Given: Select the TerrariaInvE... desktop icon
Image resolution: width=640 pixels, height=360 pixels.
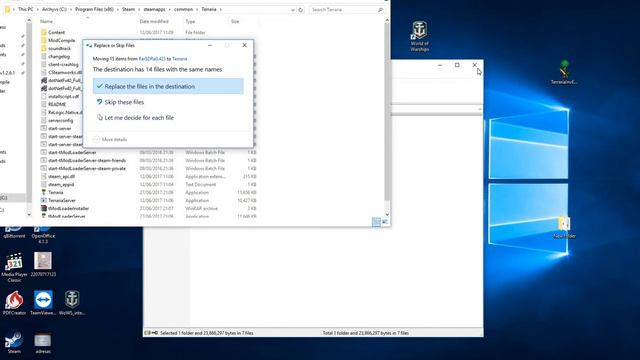Looking at the screenshot, I should 564,72.
